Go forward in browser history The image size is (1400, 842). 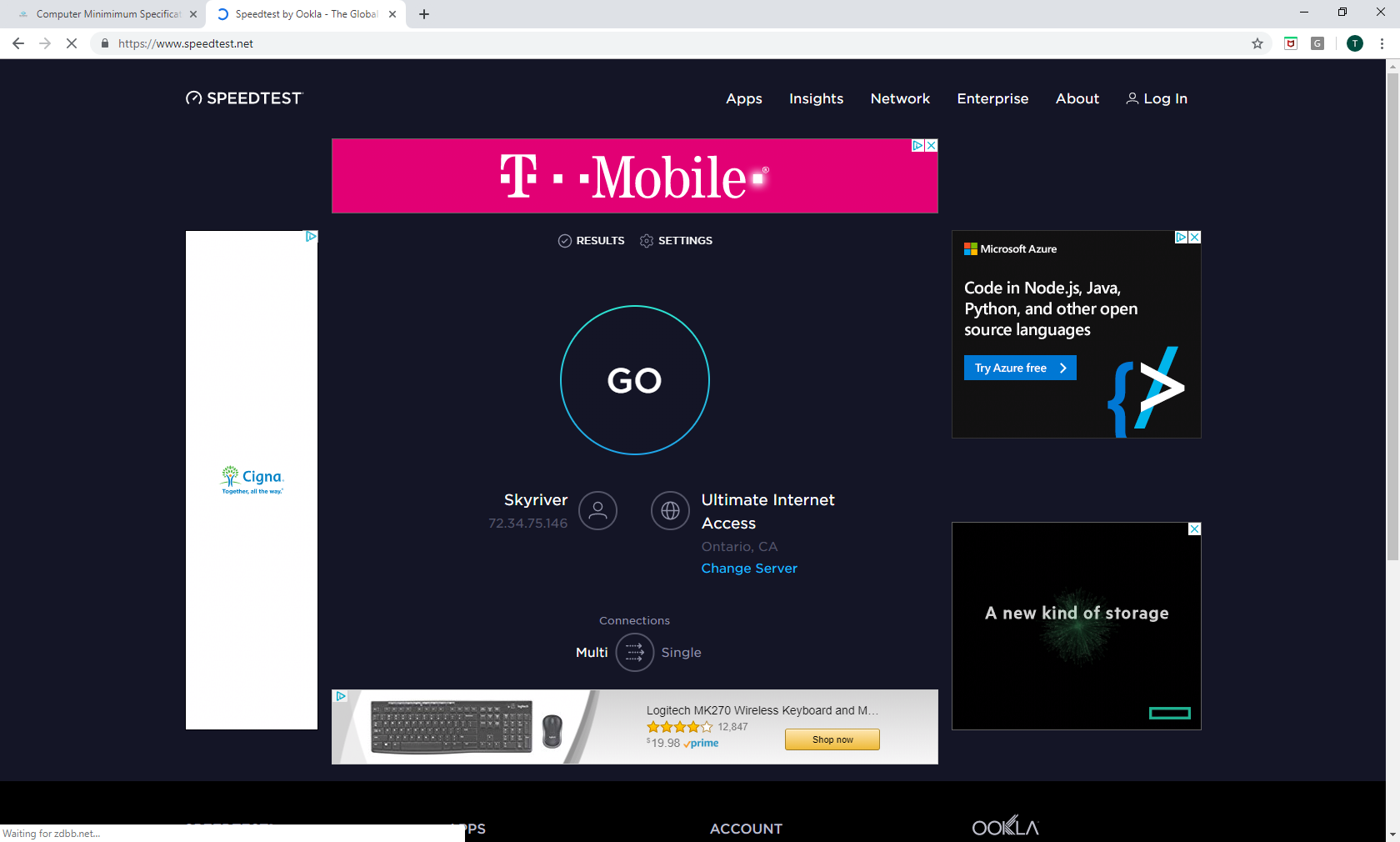(x=45, y=43)
